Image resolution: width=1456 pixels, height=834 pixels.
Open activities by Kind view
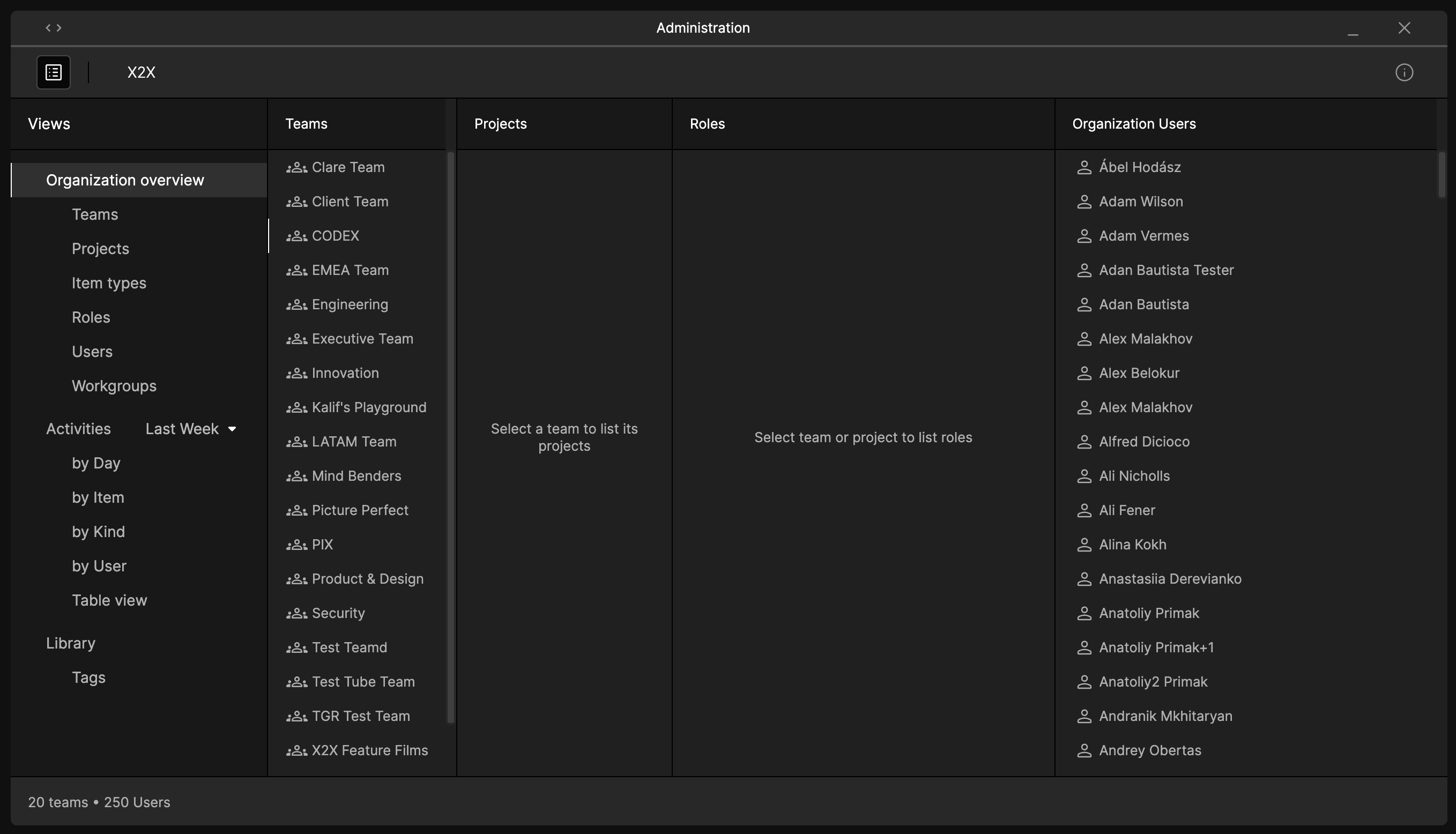pos(98,532)
